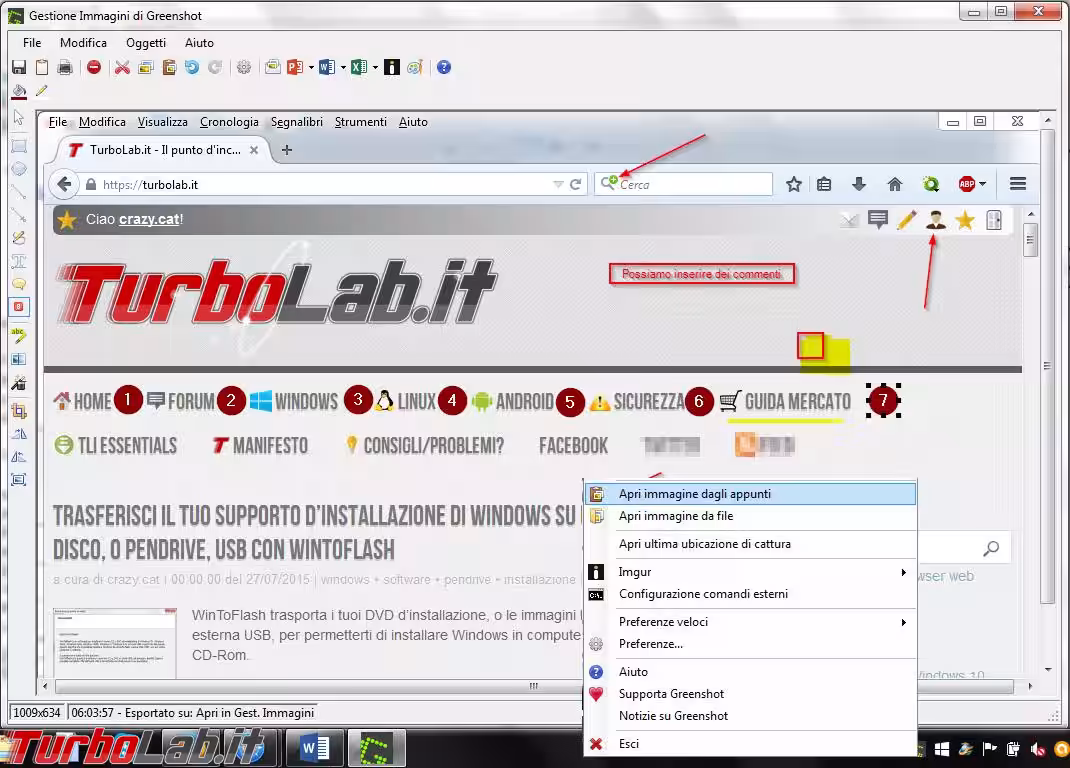Select the red counter tool

(x=19, y=307)
